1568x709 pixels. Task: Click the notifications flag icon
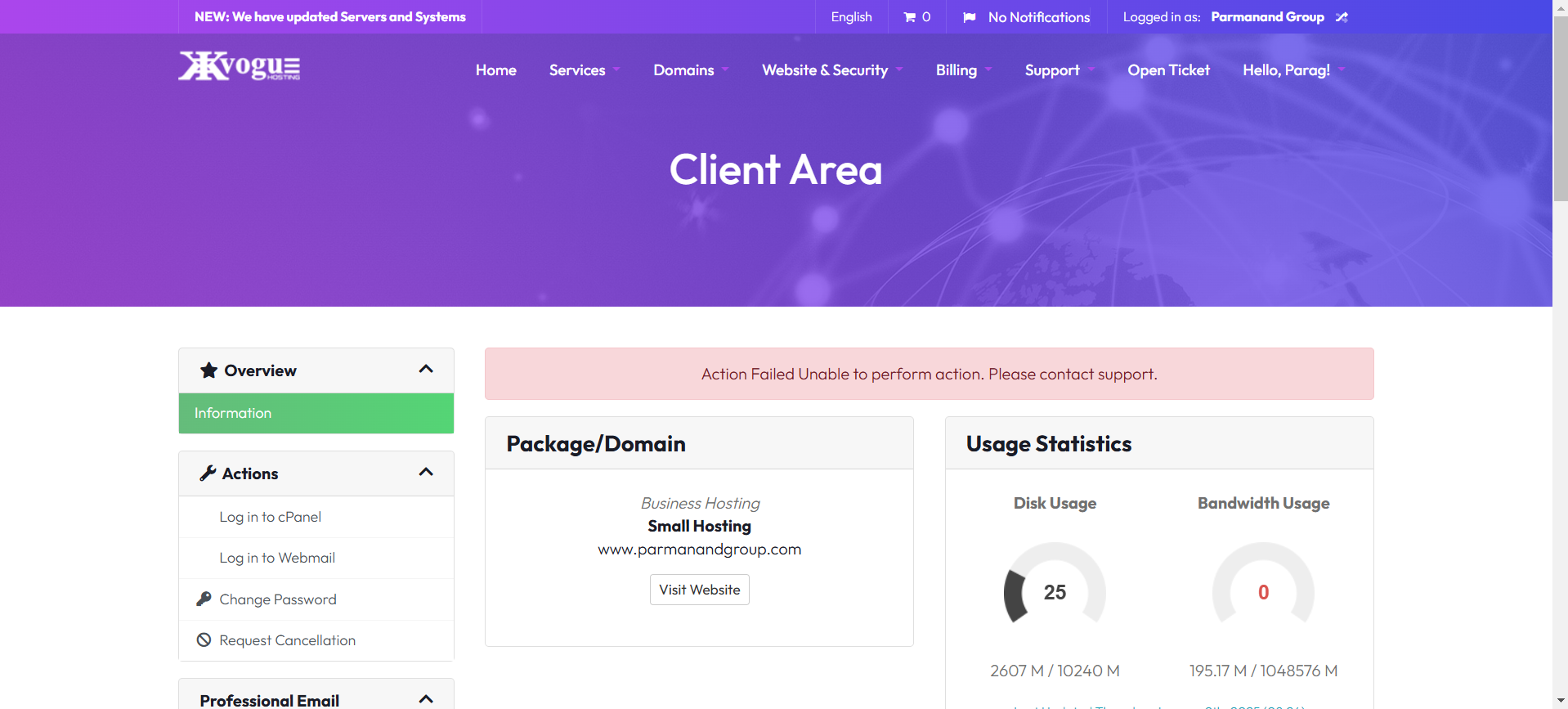(x=970, y=17)
